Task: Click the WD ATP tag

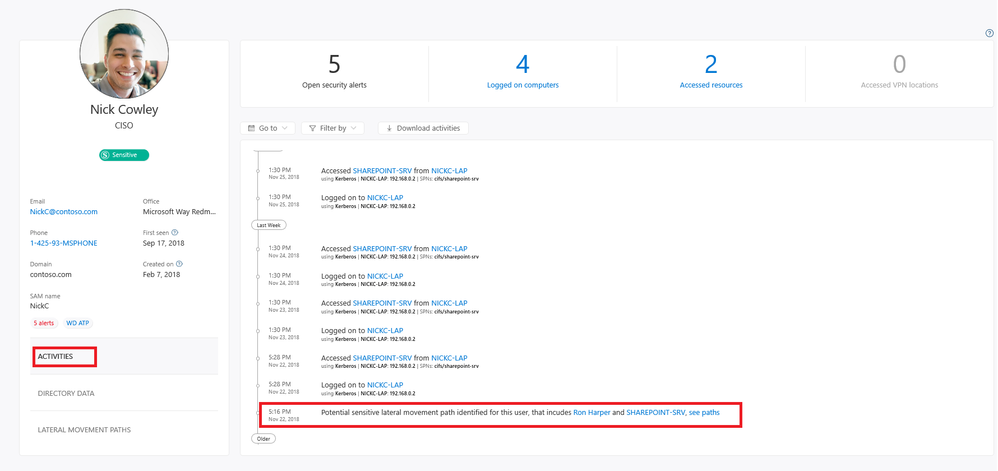Action: [x=79, y=323]
